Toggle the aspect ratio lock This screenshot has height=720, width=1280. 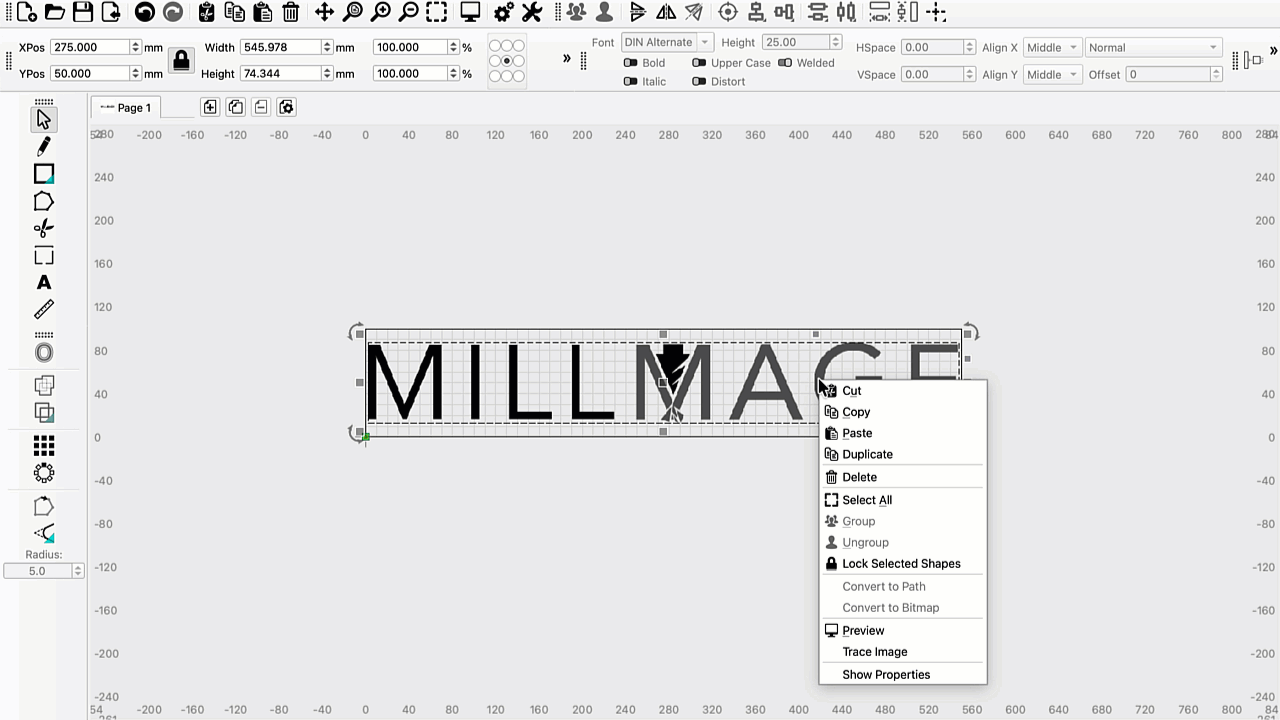181,60
